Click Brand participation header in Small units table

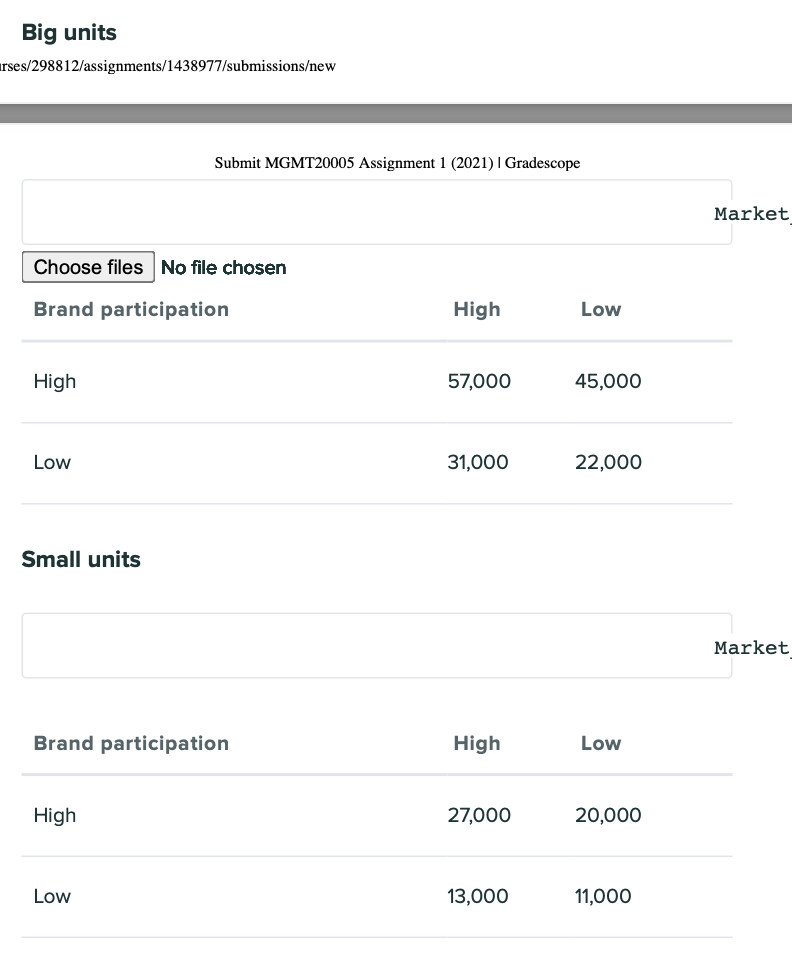(131, 743)
